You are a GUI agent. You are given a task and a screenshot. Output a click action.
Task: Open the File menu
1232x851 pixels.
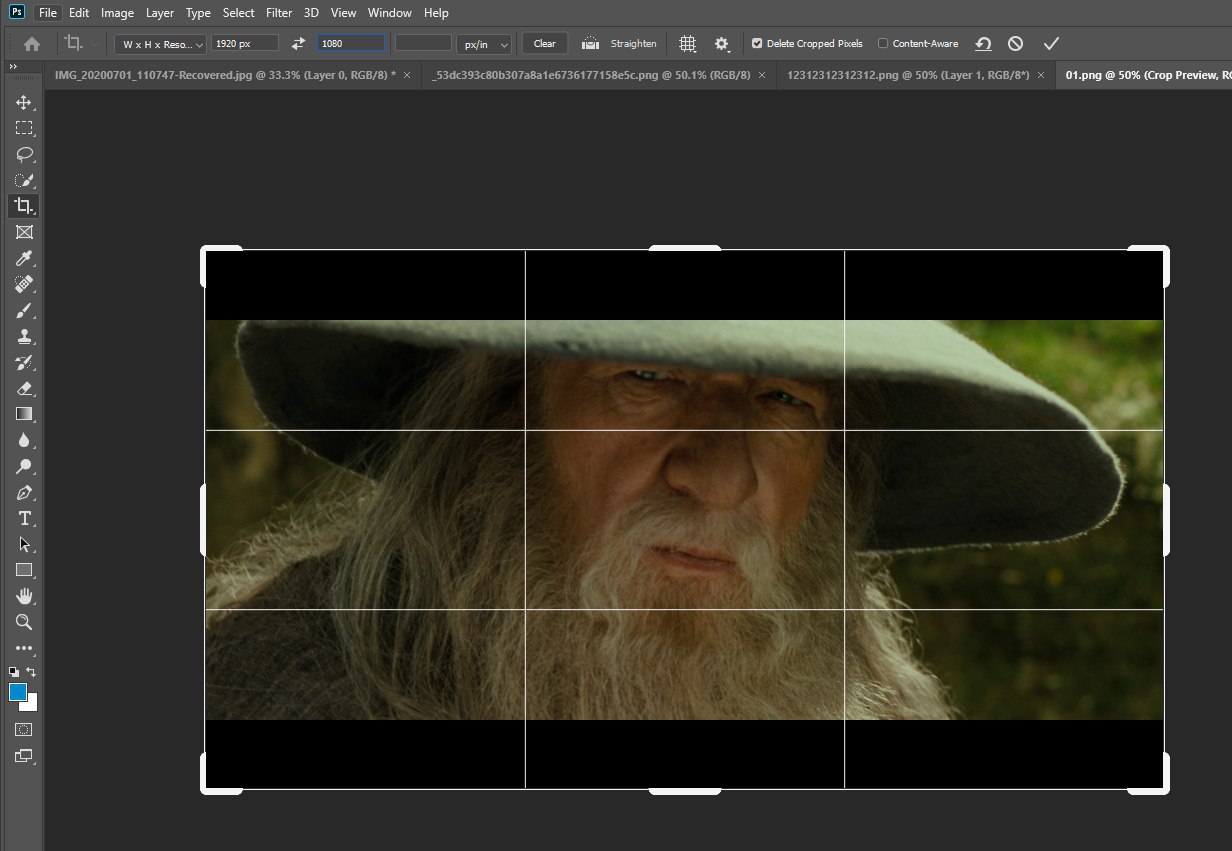pyautogui.click(x=47, y=13)
